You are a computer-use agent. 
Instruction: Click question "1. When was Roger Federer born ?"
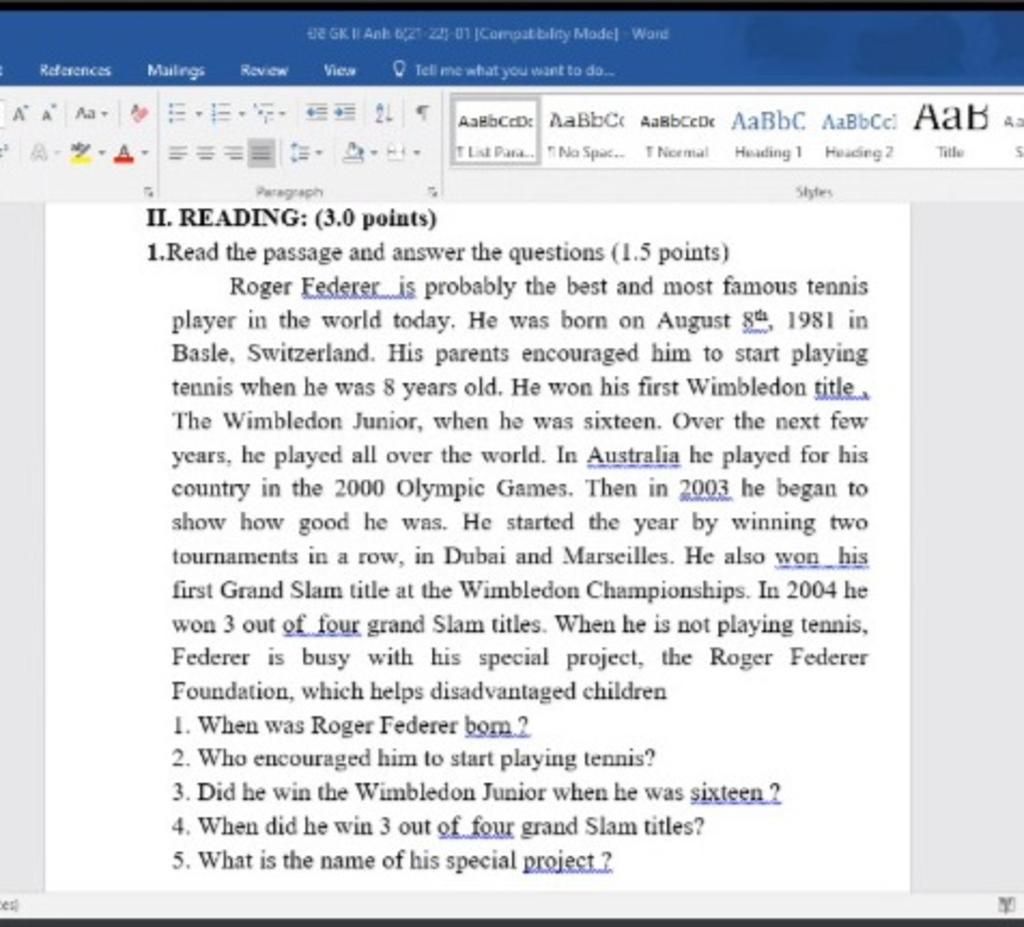pos(351,725)
